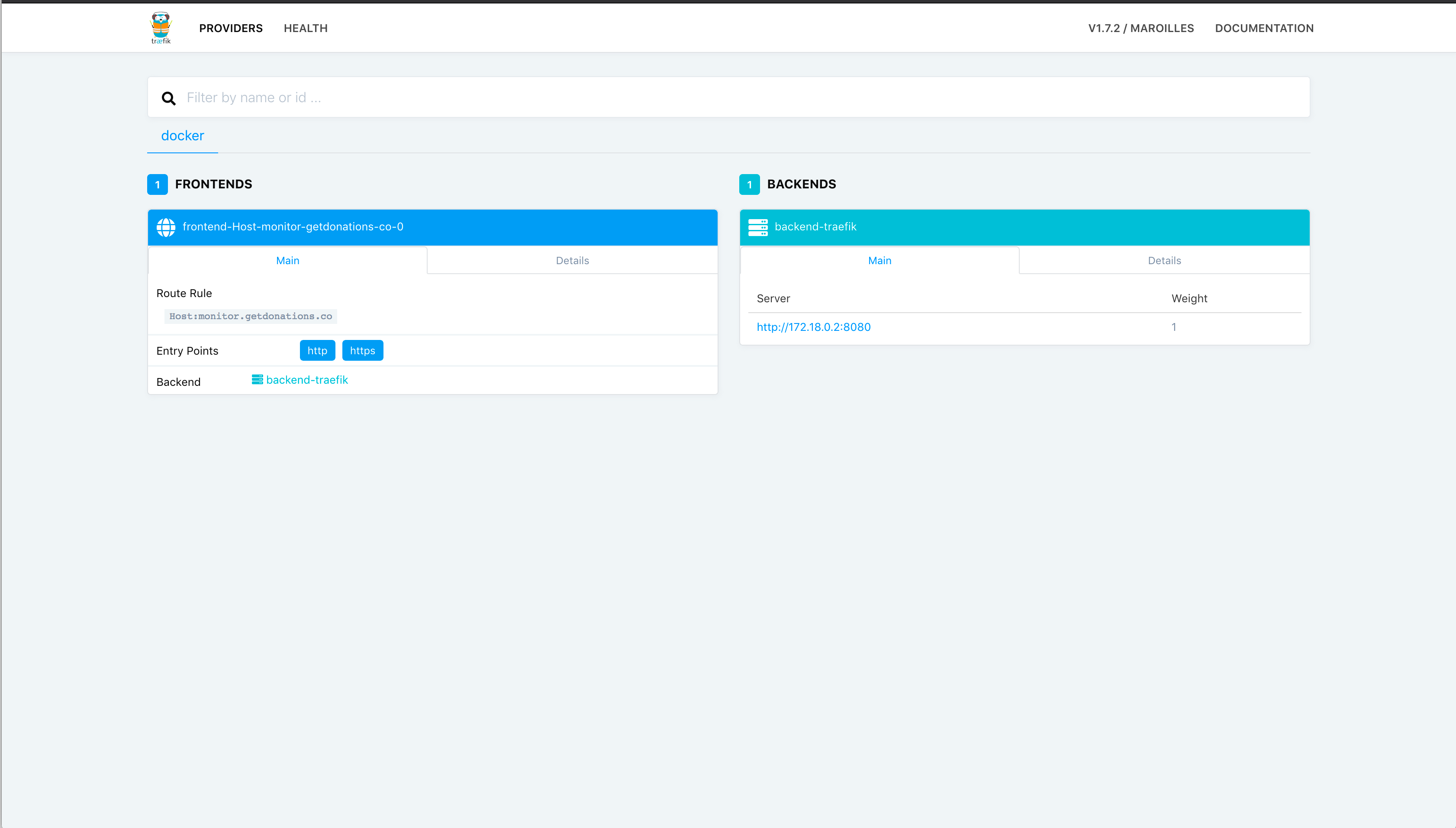
Task: Switch to the Details tab of backend-traefik
Action: pos(1164,260)
